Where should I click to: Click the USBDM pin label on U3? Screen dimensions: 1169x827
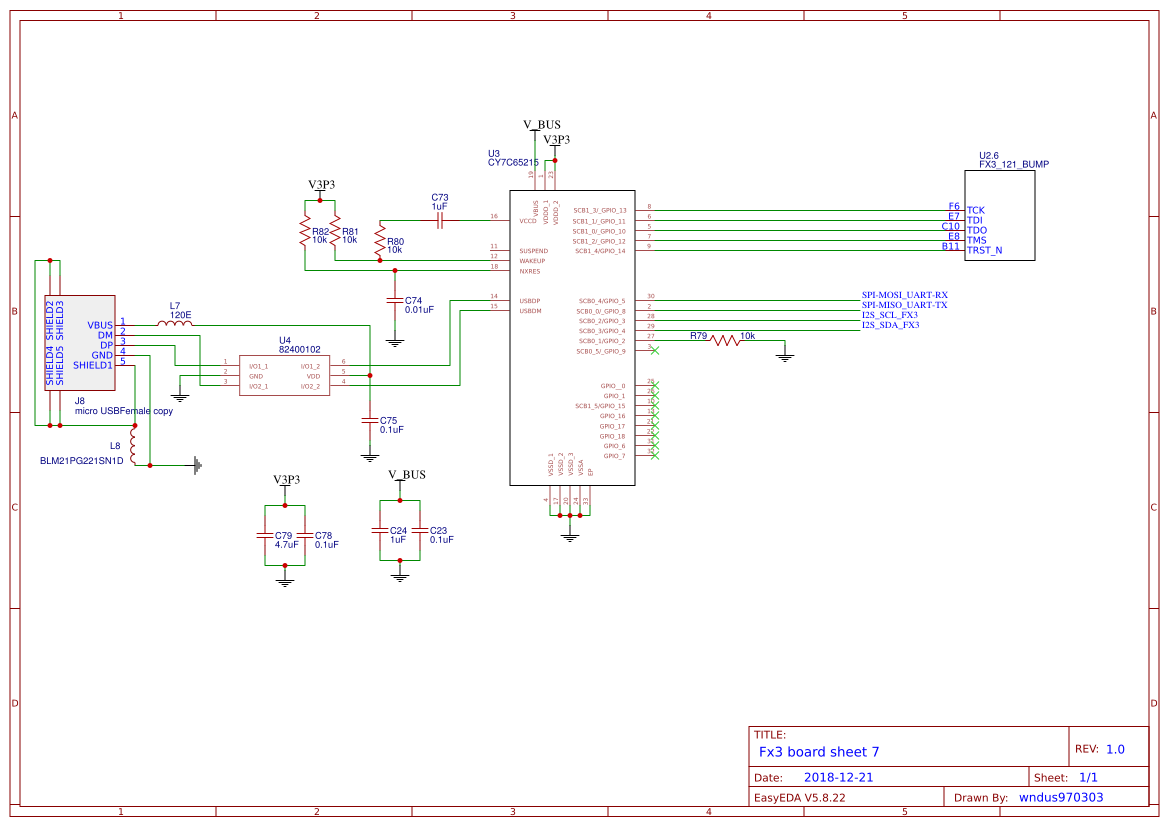coord(531,311)
